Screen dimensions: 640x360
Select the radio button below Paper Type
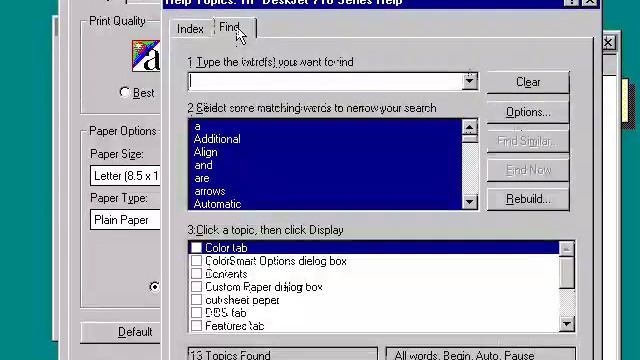click(154, 287)
